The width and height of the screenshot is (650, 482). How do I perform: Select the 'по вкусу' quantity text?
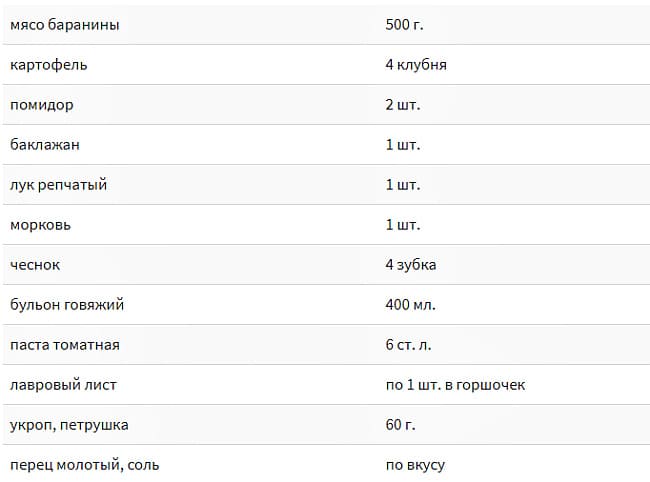415,465
